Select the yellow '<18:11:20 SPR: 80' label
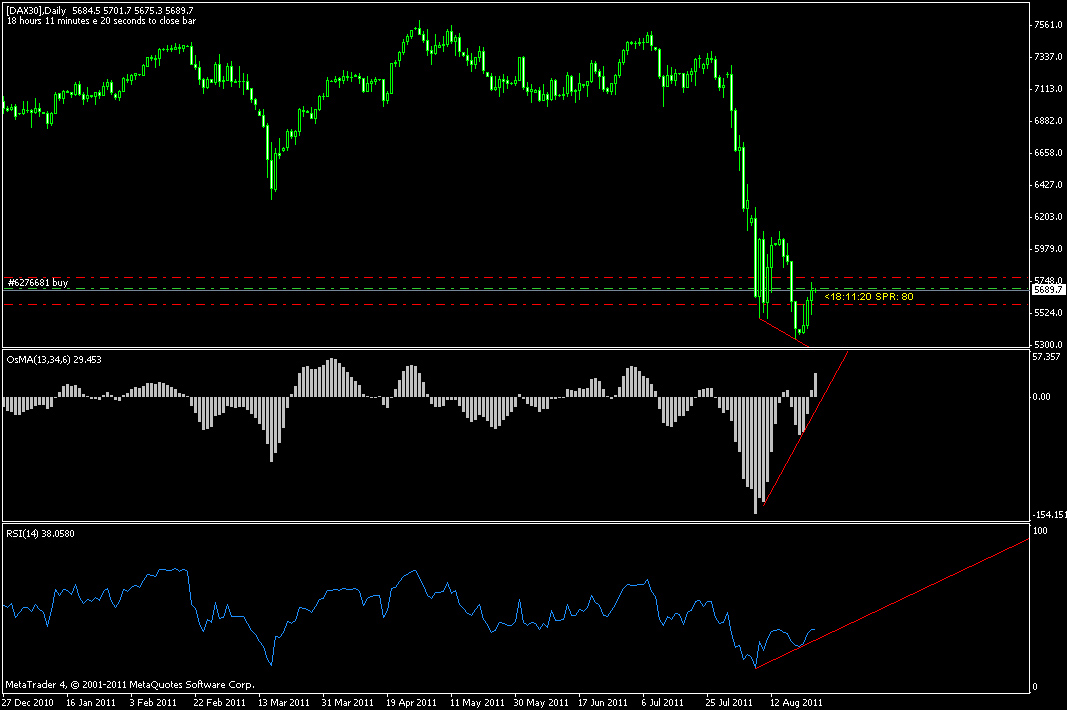This screenshot has width=1067, height=710. 869,297
